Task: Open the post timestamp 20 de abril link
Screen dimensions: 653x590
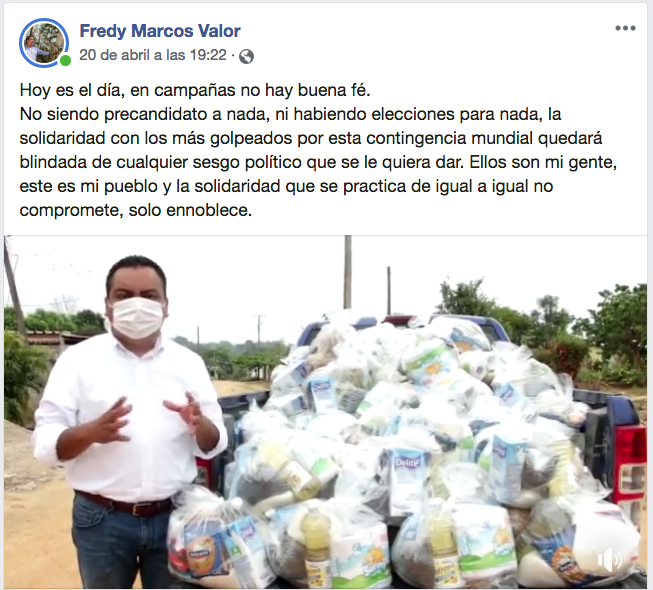Action: pyautogui.click(x=153, y=55)
